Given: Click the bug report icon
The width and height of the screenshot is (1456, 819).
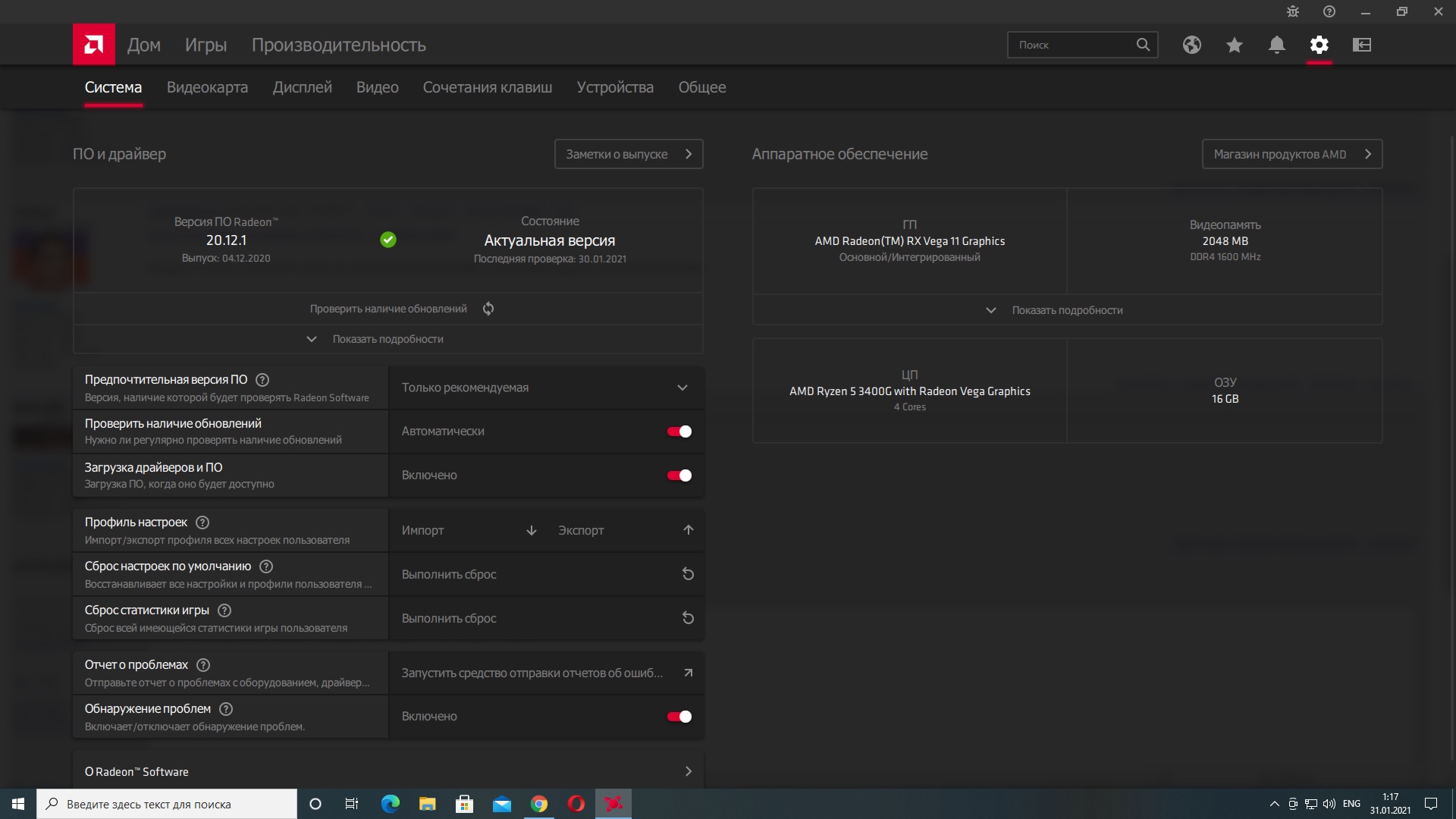Looking at the screenshot, I should 1292,11.
